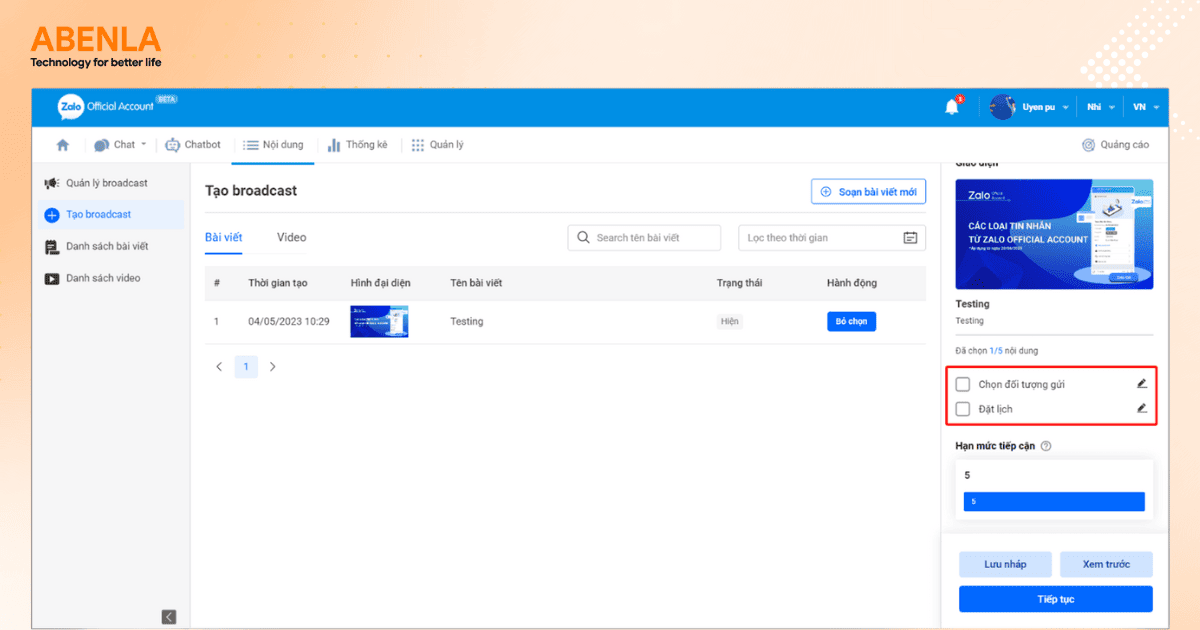The height and width of the screenshot is (630, 1200).
Task: Click the Search tên bài viết field
Action: [644, 238]
